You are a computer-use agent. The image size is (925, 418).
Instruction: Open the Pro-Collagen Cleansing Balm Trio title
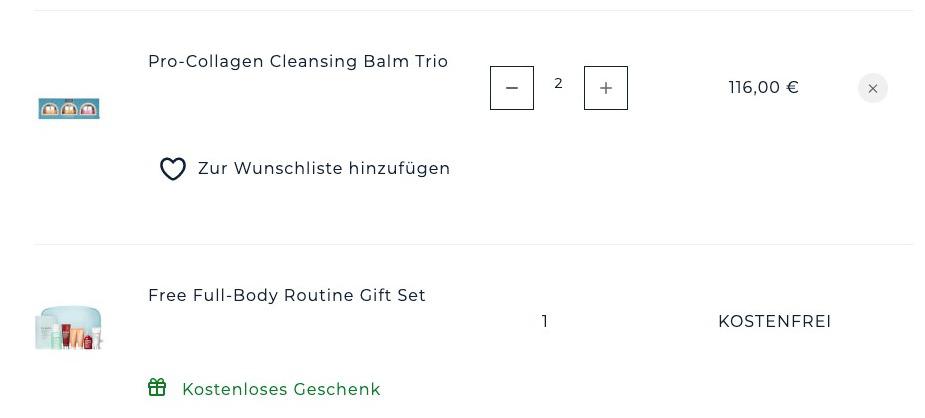click(298, 61)
